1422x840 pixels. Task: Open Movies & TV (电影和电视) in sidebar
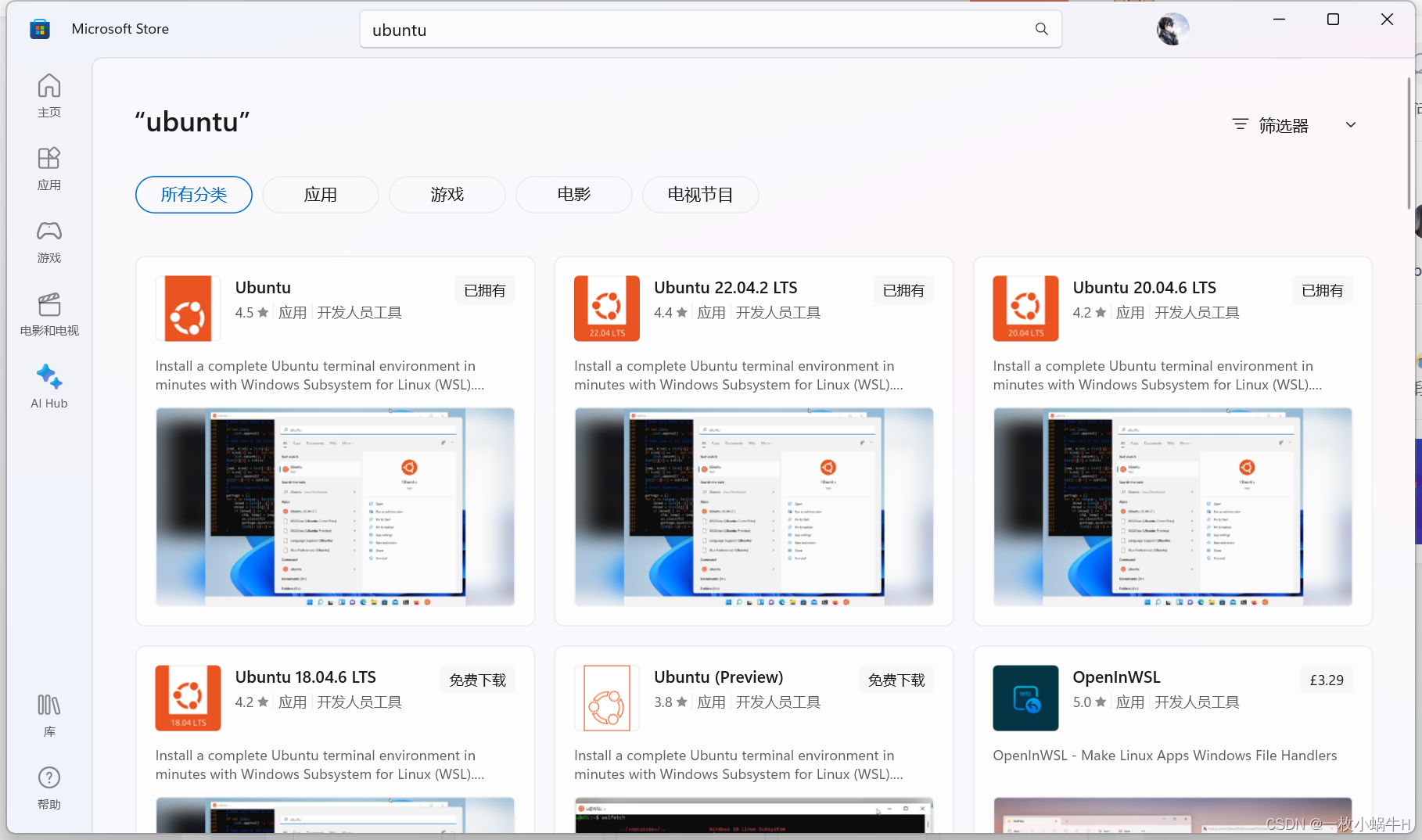tap(49, 314)
